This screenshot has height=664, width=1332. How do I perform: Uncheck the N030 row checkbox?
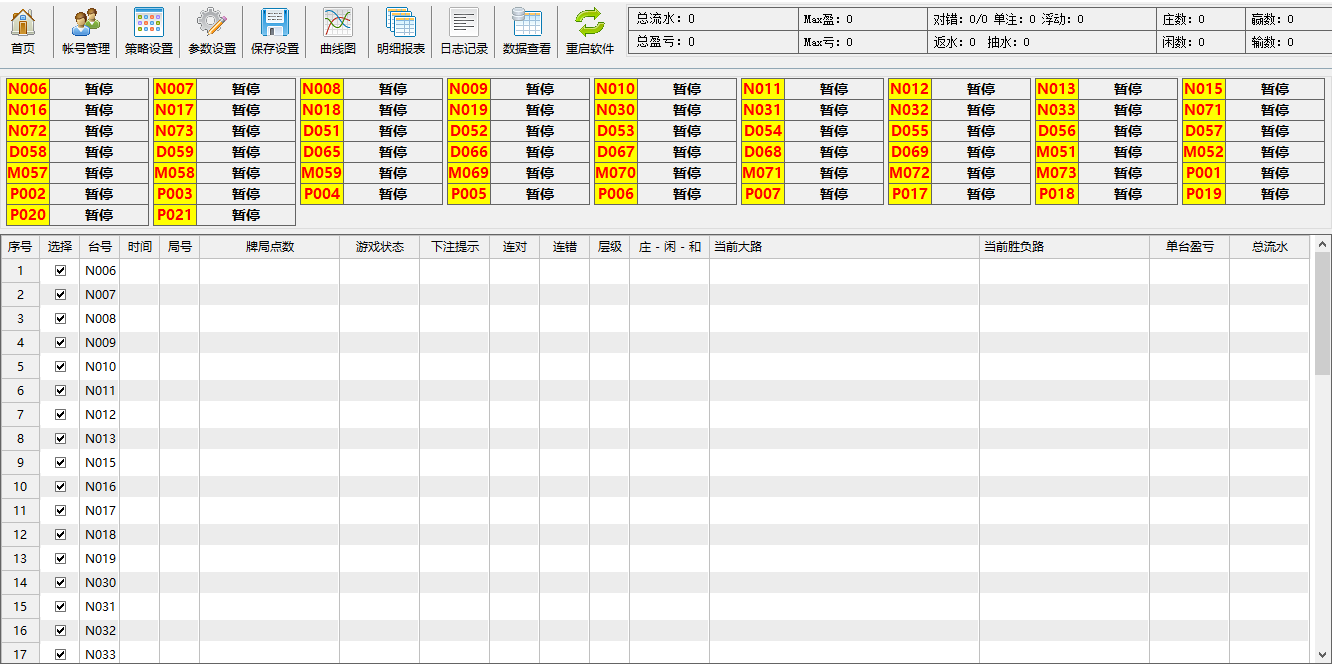click(x=60, y=583)
